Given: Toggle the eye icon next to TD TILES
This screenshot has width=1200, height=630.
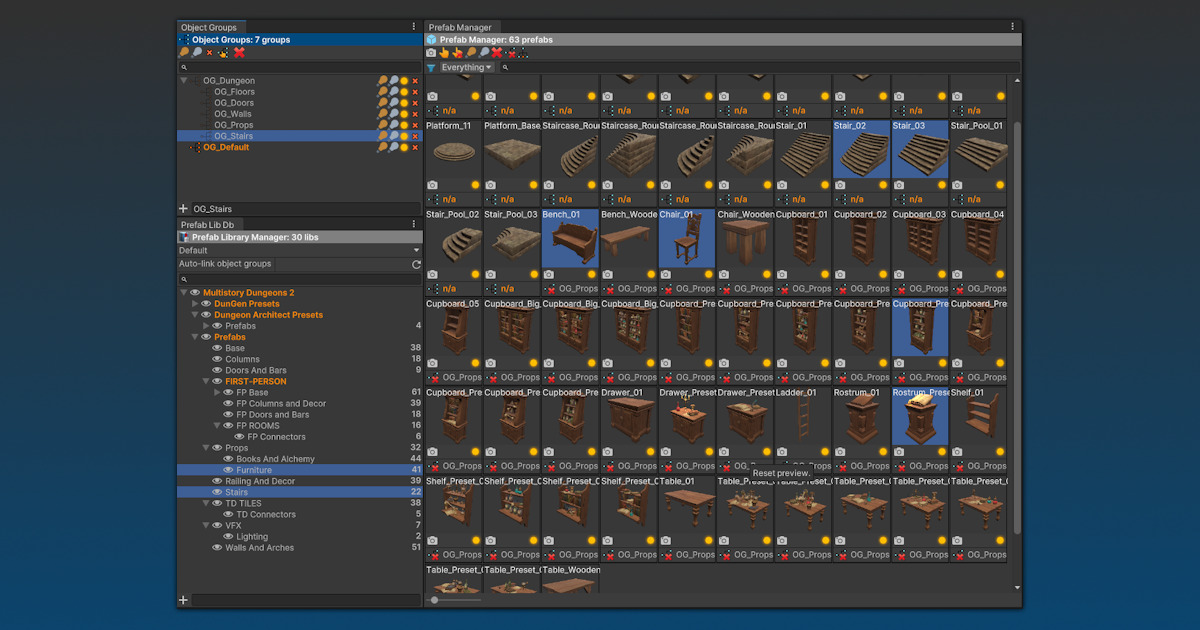Looking at the screenshot, I should click(x=217, y=502).
